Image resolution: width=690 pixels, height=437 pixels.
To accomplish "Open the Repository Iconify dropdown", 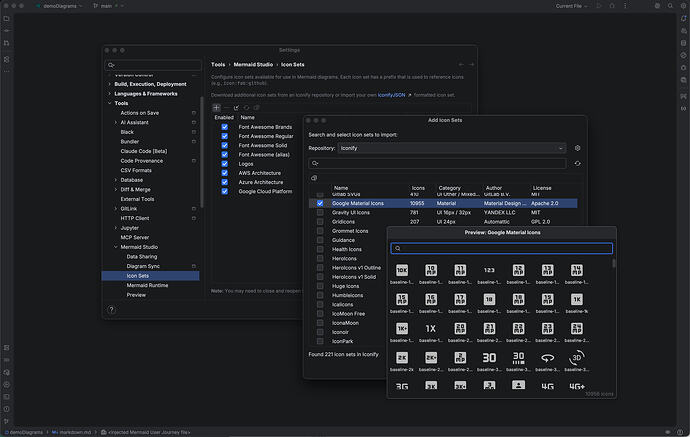I will pyautogui.click(x=451, y=148).
